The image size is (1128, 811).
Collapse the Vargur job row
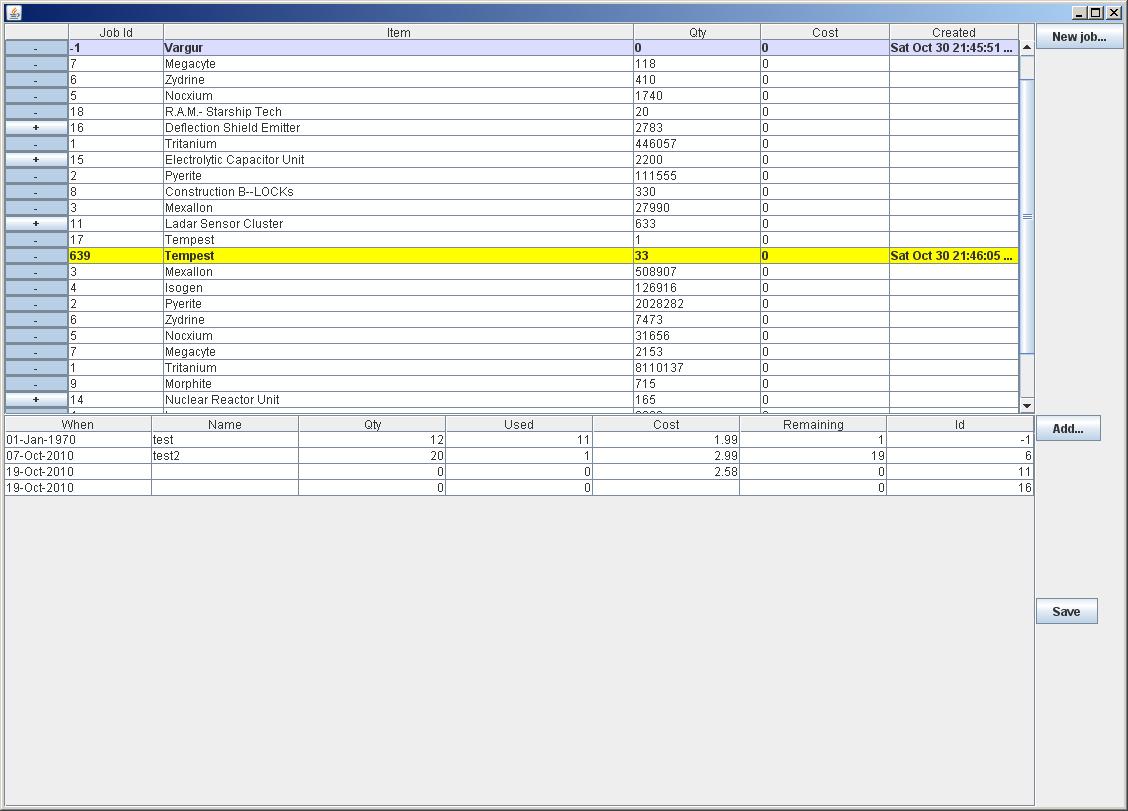pos(36,47)
